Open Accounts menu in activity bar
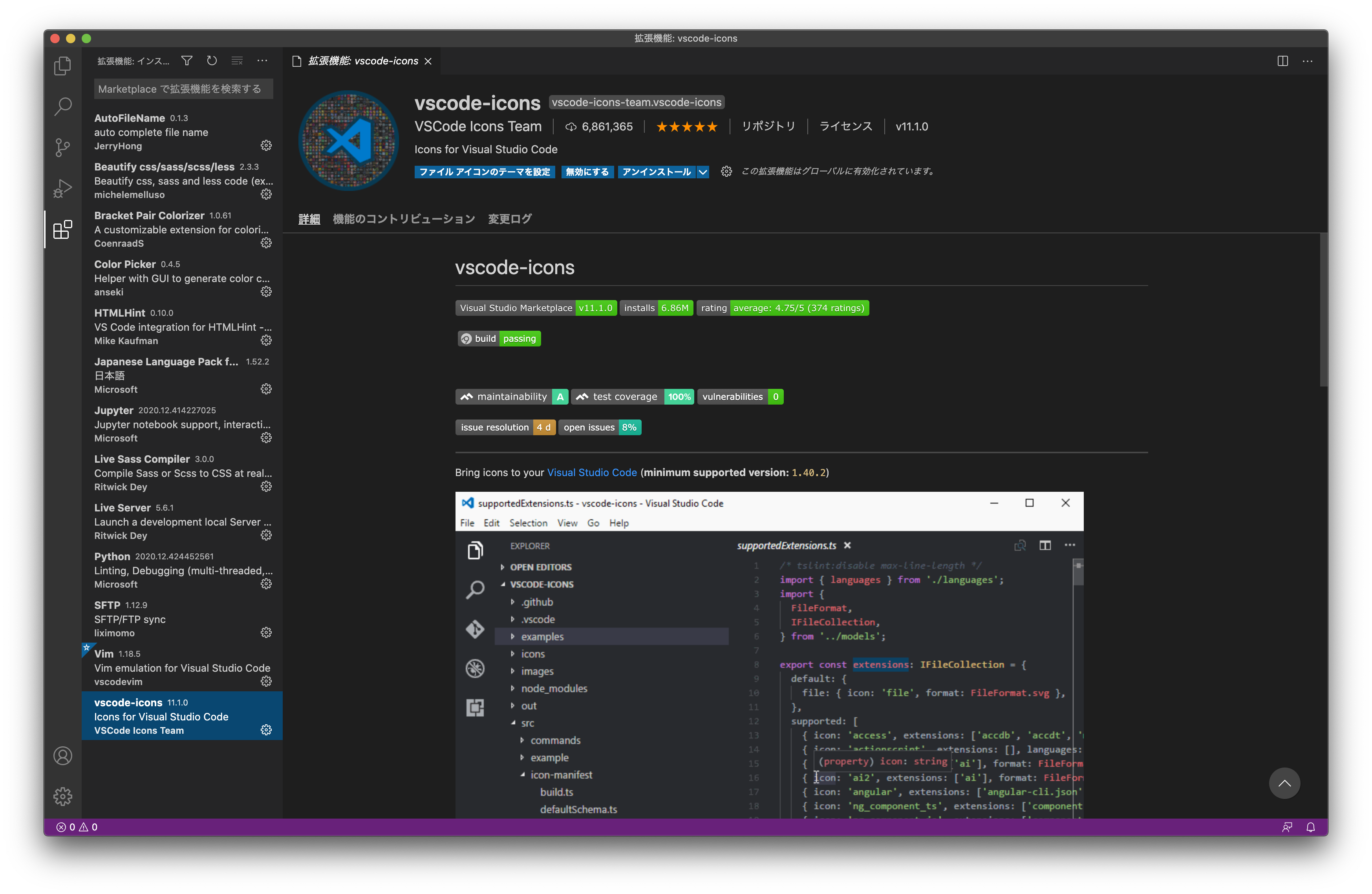This screenshot has height=894, width=1372. point(63,756)
